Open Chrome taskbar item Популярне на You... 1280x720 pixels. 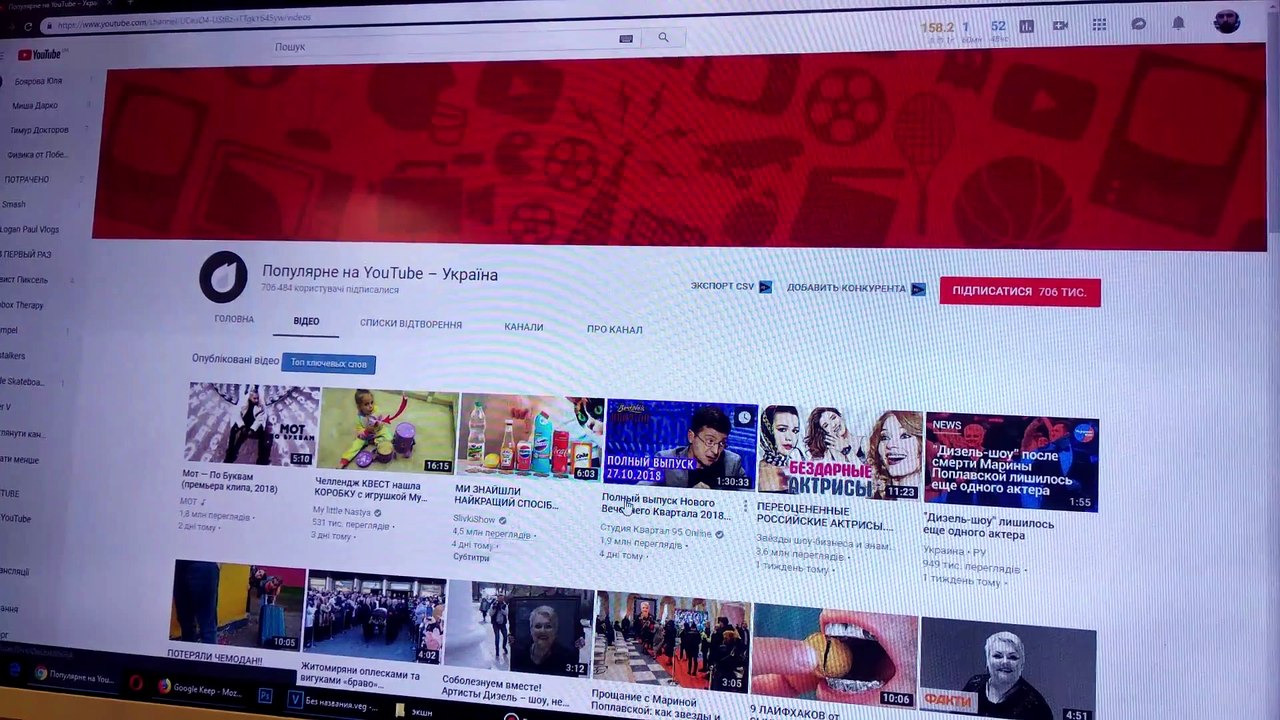tap(73, 677)
